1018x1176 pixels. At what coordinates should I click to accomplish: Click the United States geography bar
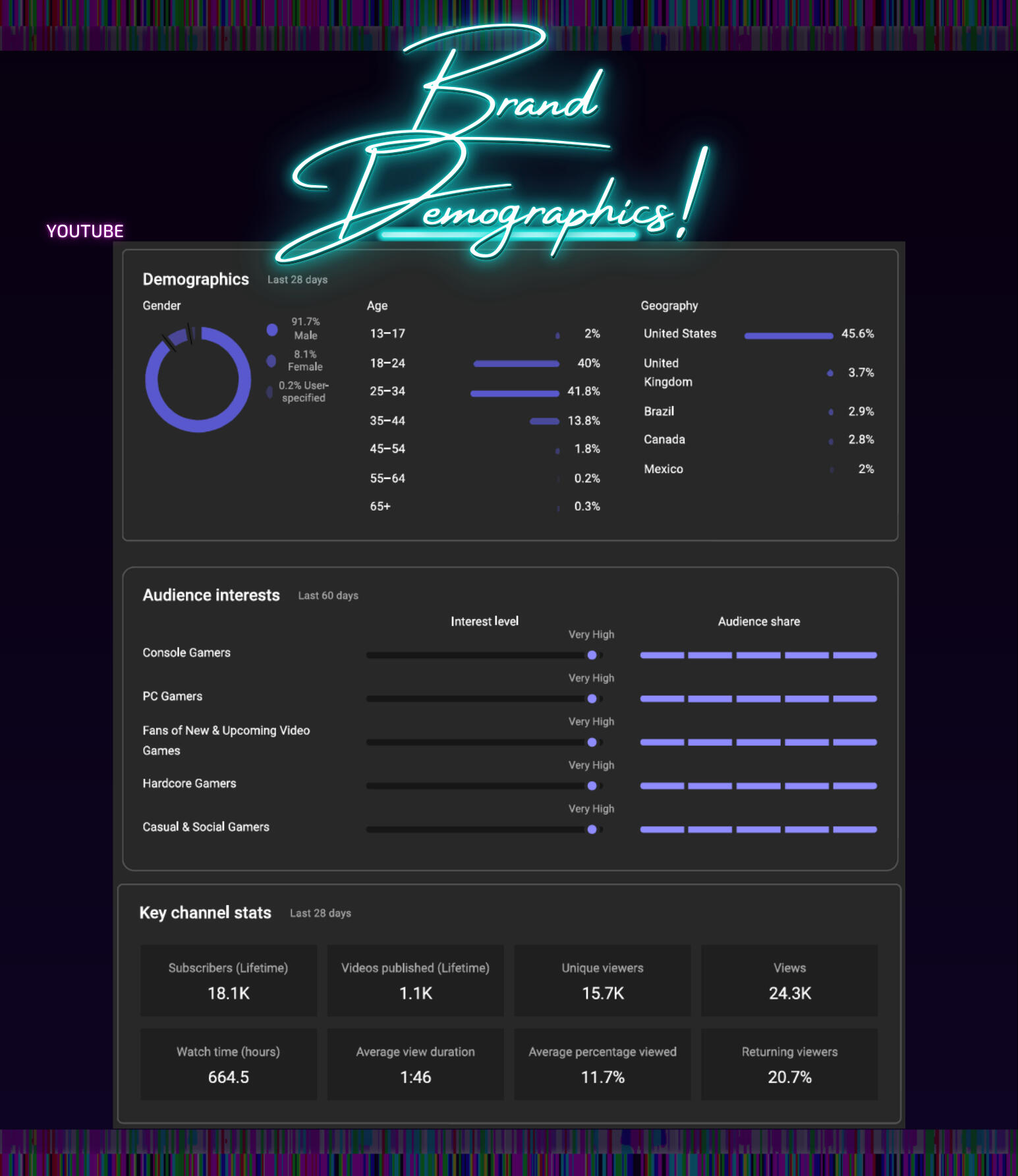pyautogui.click(x=788, y=336)
